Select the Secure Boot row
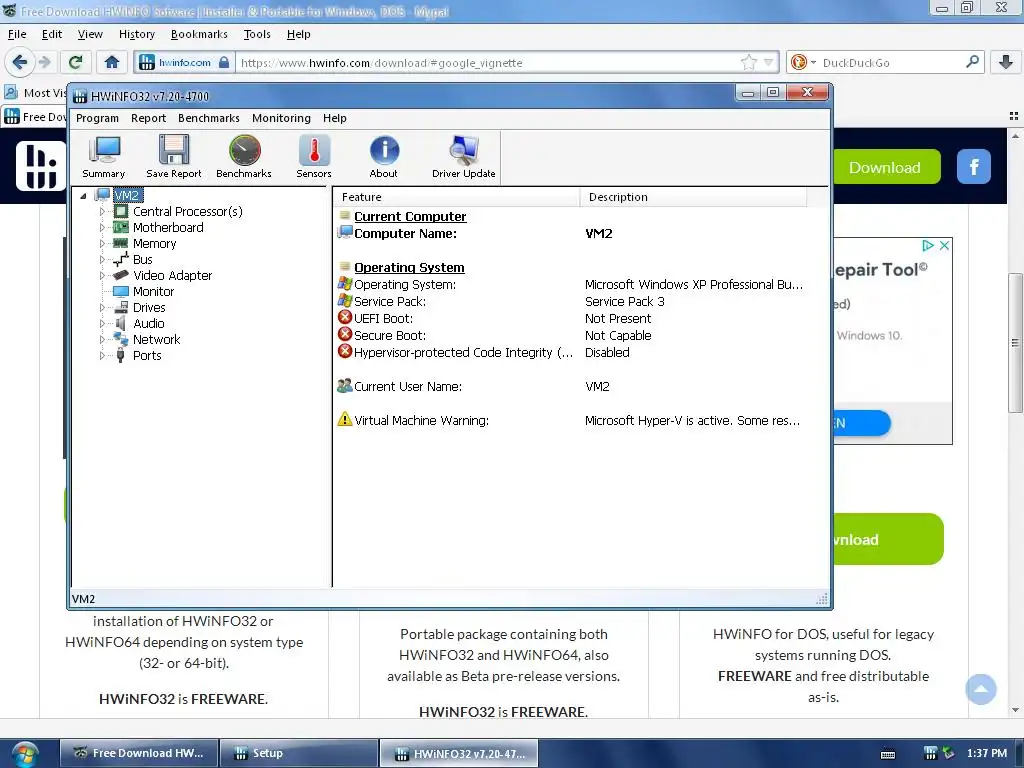This screenshot has height=768, width=1024. pos(571,336)
